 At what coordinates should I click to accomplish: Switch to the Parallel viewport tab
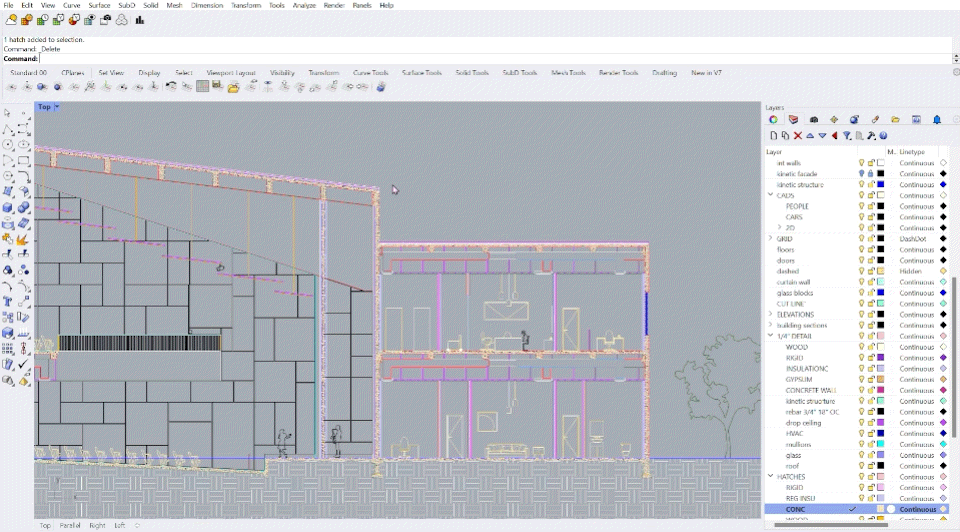(x=70, y=525)
